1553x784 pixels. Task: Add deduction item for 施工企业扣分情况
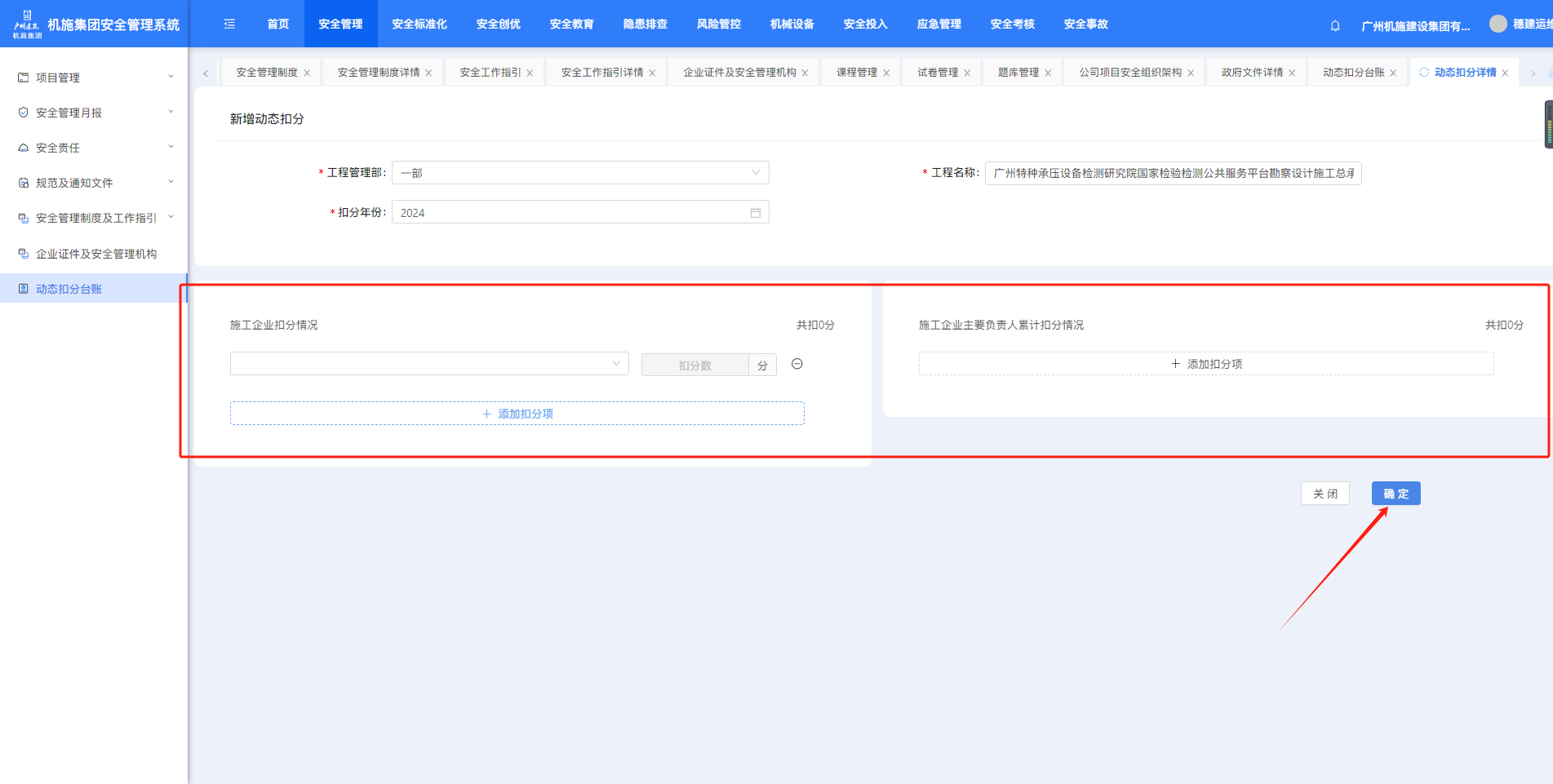(517, 414)
